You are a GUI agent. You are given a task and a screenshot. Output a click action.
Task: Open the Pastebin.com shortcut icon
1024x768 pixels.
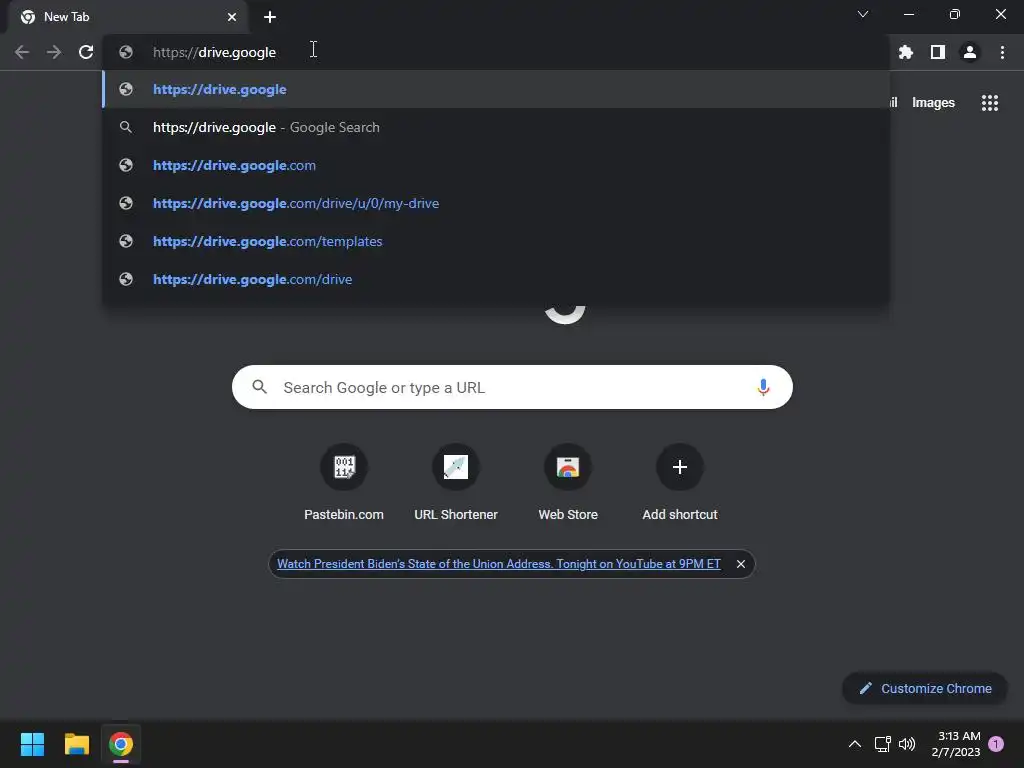344,467
